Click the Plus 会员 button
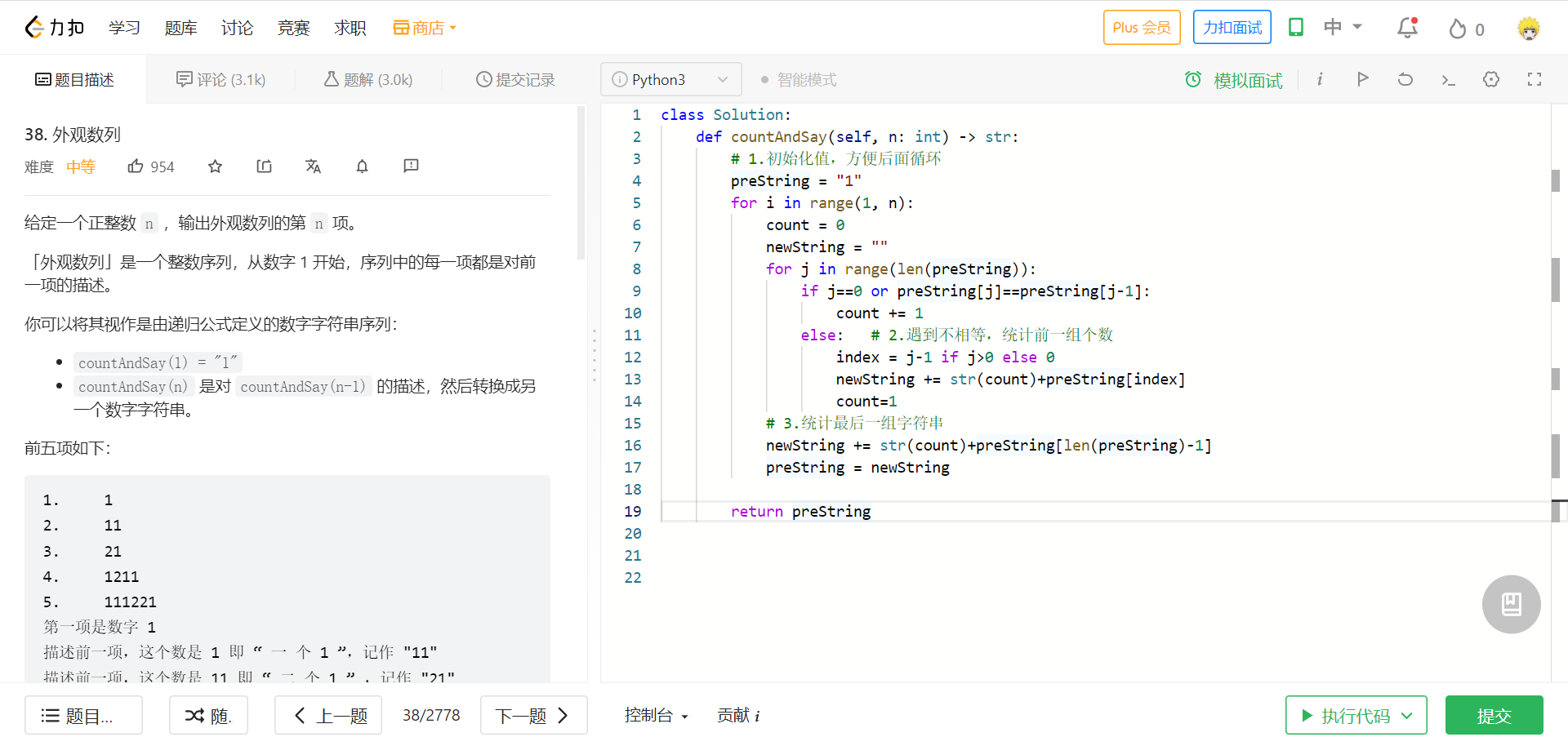Screen dimensions: 1568x746 pos(1142,27)
